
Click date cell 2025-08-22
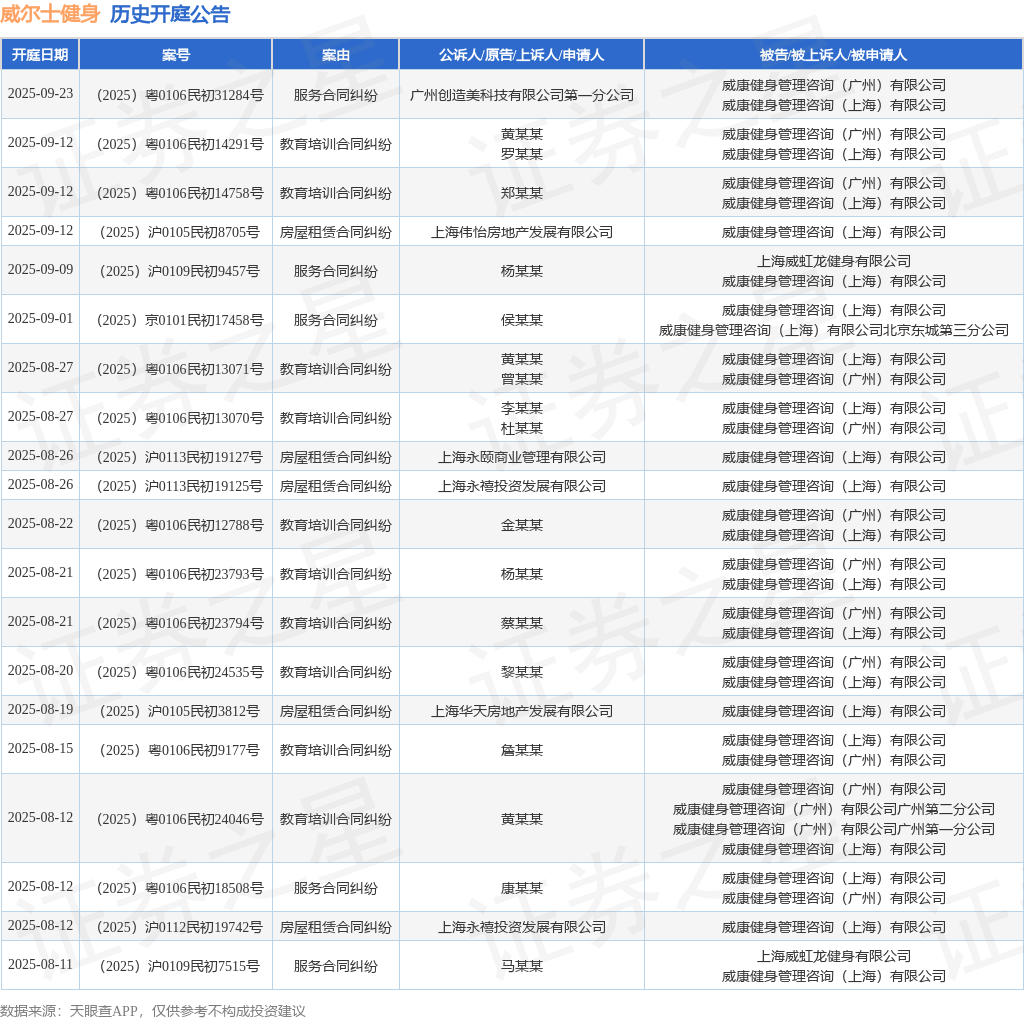tap(40, 523)
